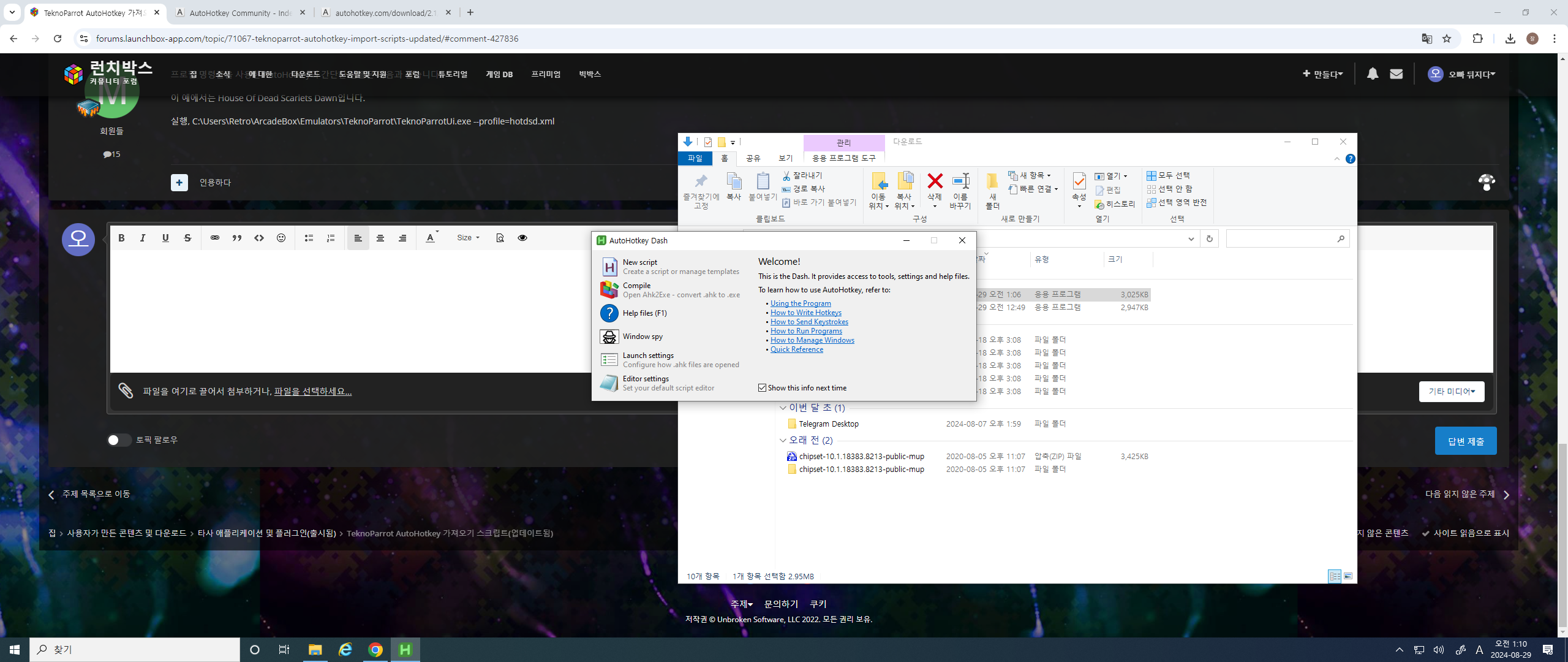Open the 응용 프로그램 도구 tab
This screenshot has height=662, width=1568.
pyautogui.click(x=843, y=158)
